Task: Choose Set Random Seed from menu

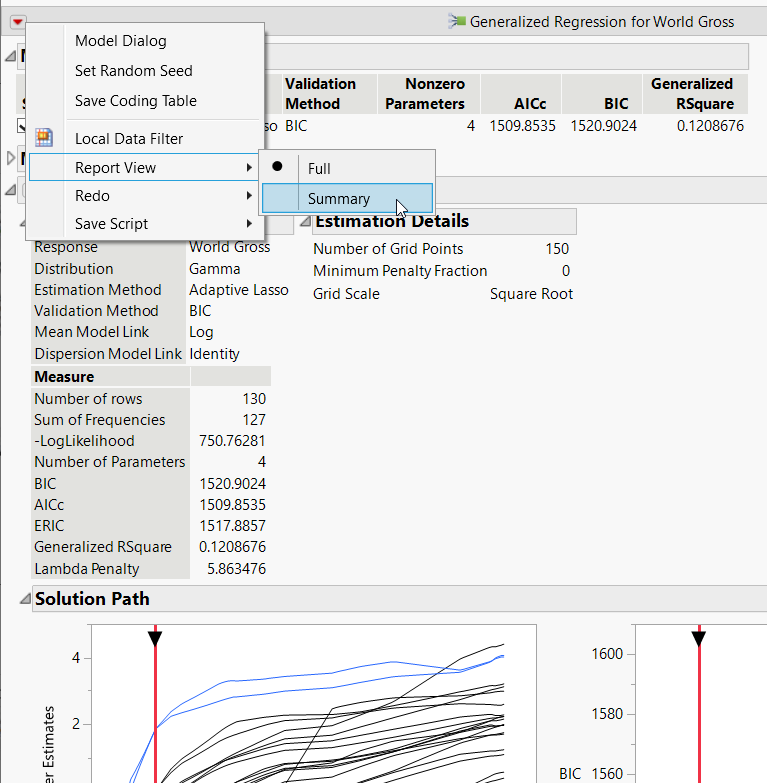Action: click(133, 71)
